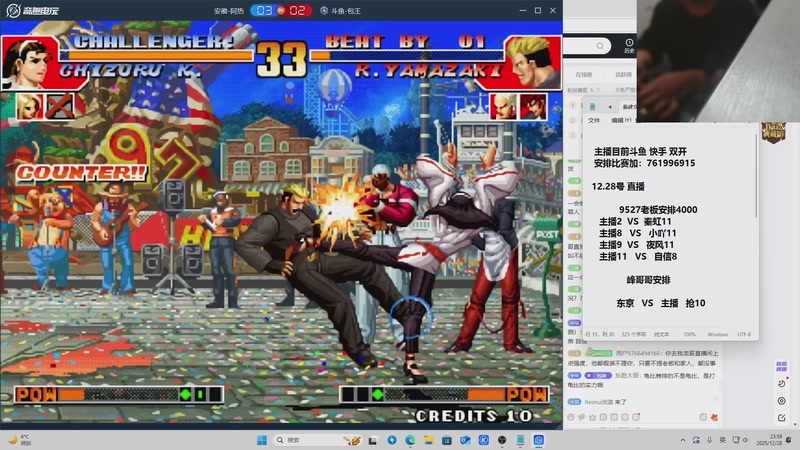The width and height of the screenshot is (800, 450).
Task: Click the search magnifier in the browser search box
Action: pyautogui.click(x=600, y=46)
